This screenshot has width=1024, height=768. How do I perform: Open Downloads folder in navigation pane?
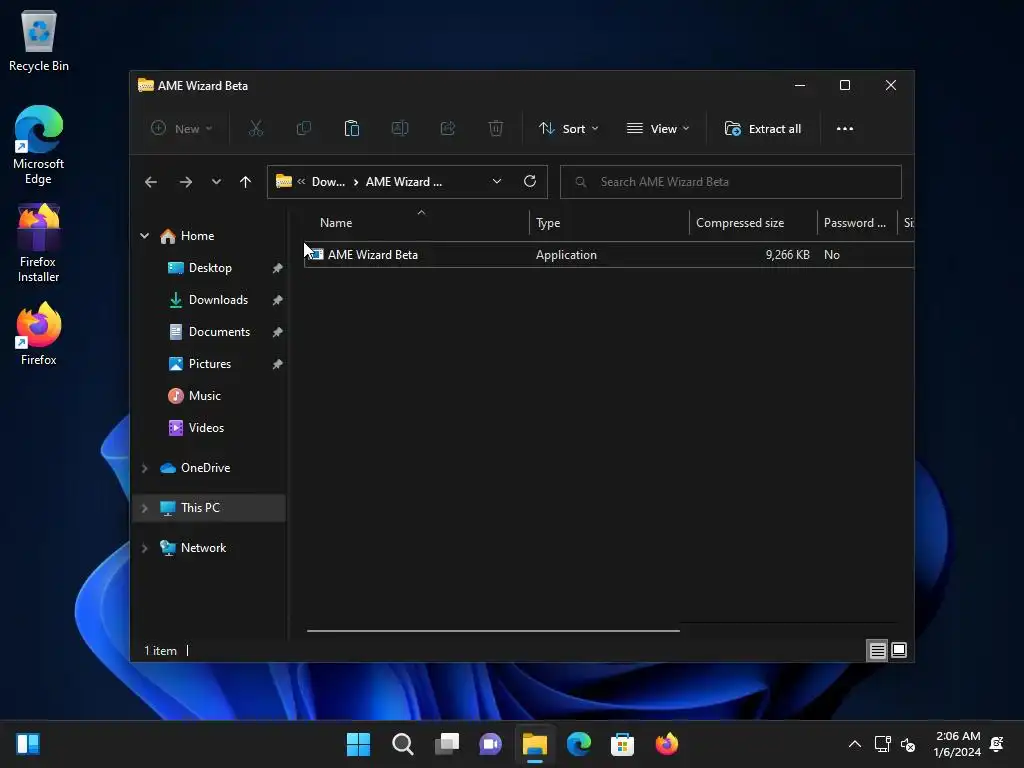218,300
